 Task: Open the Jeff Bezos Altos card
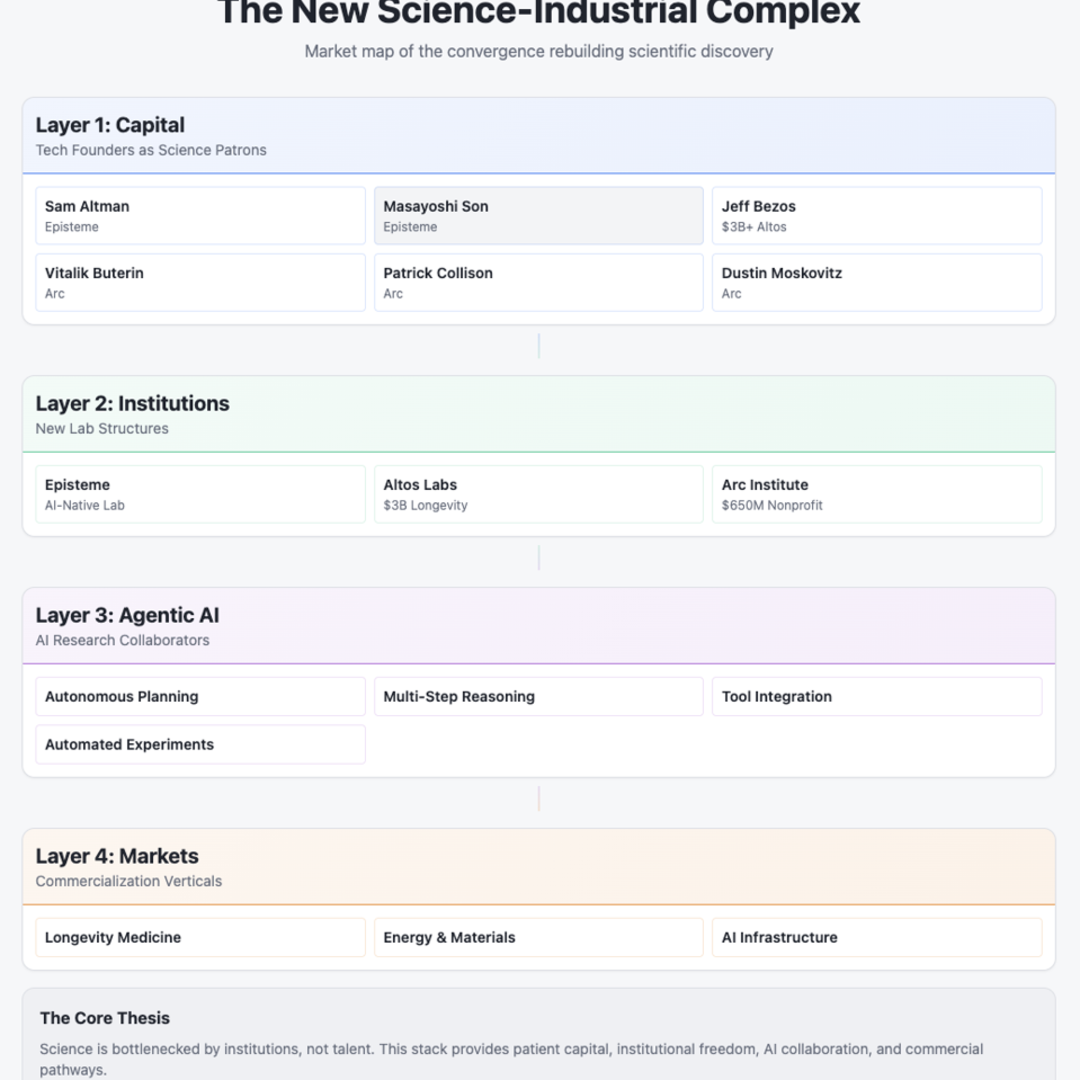click(876, 215)
